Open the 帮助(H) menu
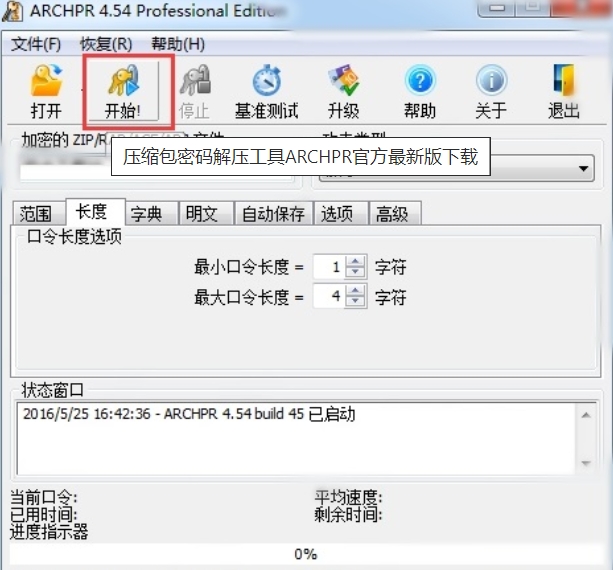Screen dimensions: 613x570 coord(178,44)
